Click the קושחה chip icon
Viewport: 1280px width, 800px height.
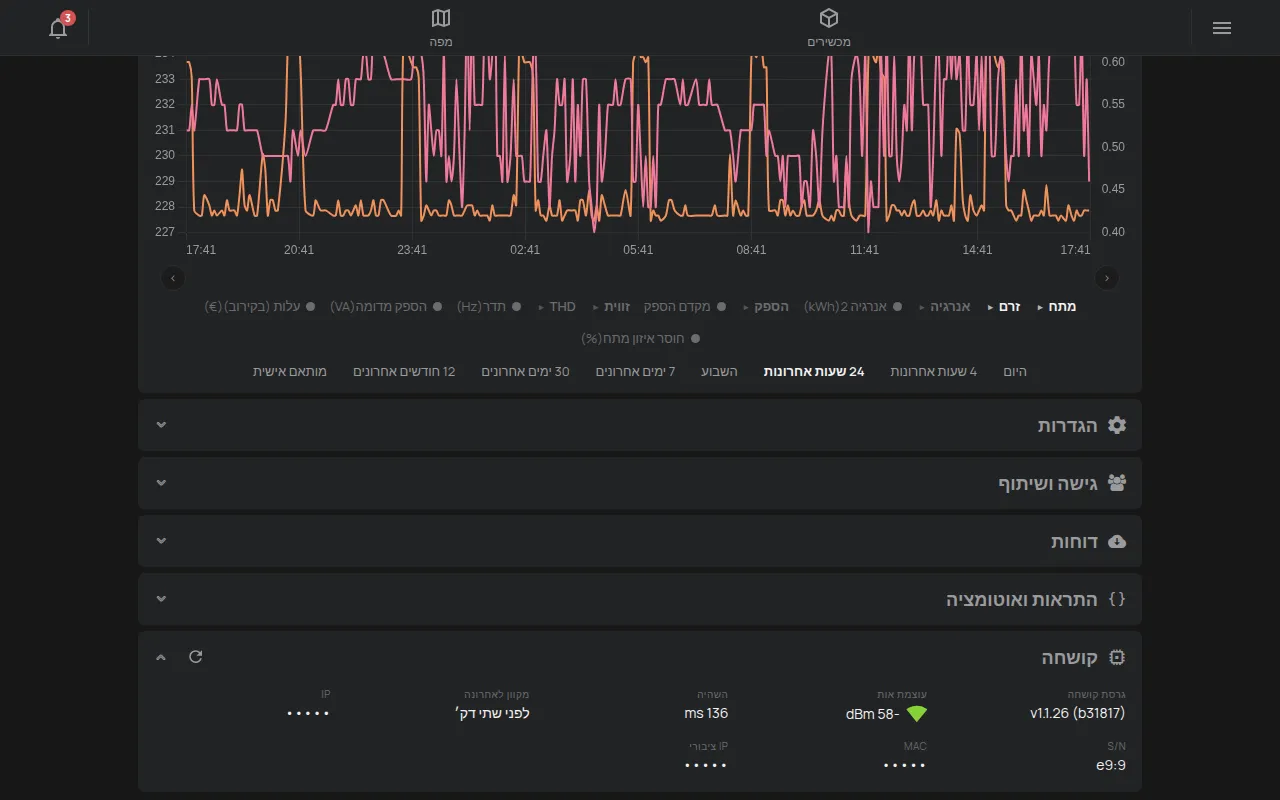pos(1117,657)
